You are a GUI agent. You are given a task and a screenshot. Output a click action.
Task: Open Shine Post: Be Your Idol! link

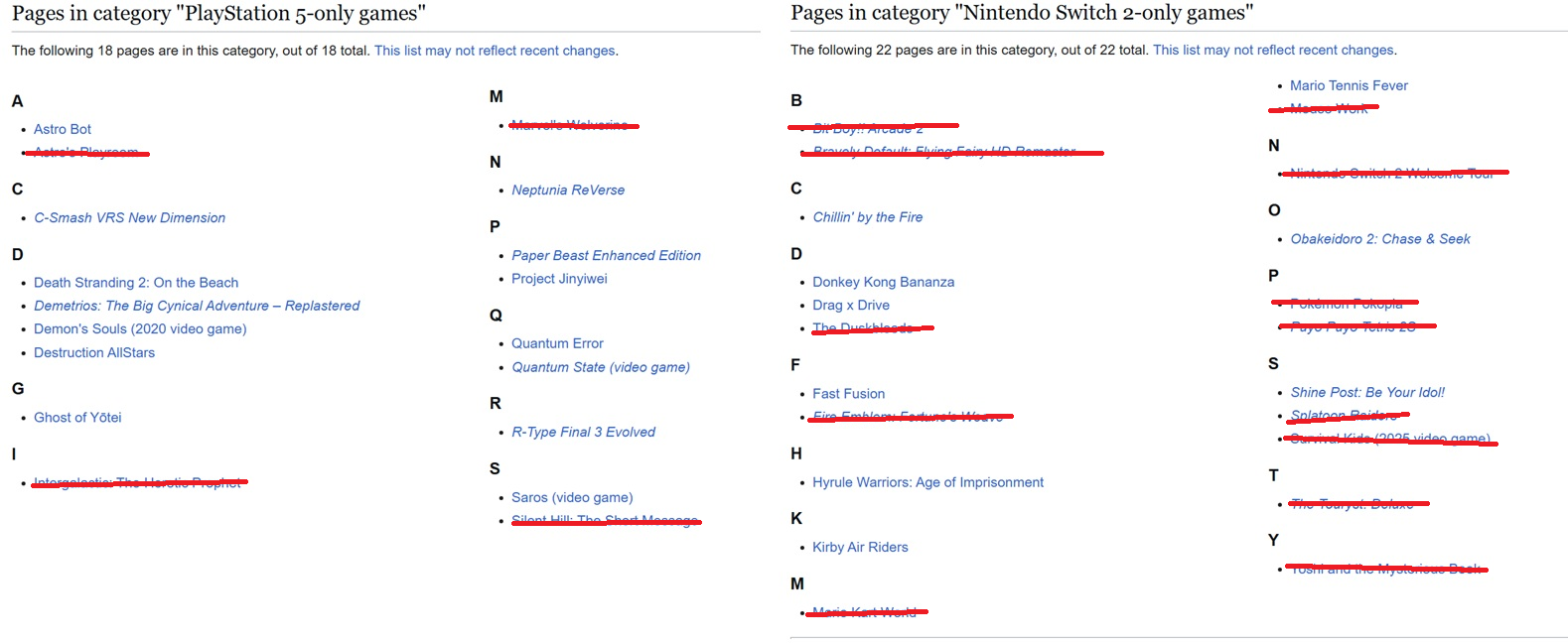click(x=1367, y=392)
